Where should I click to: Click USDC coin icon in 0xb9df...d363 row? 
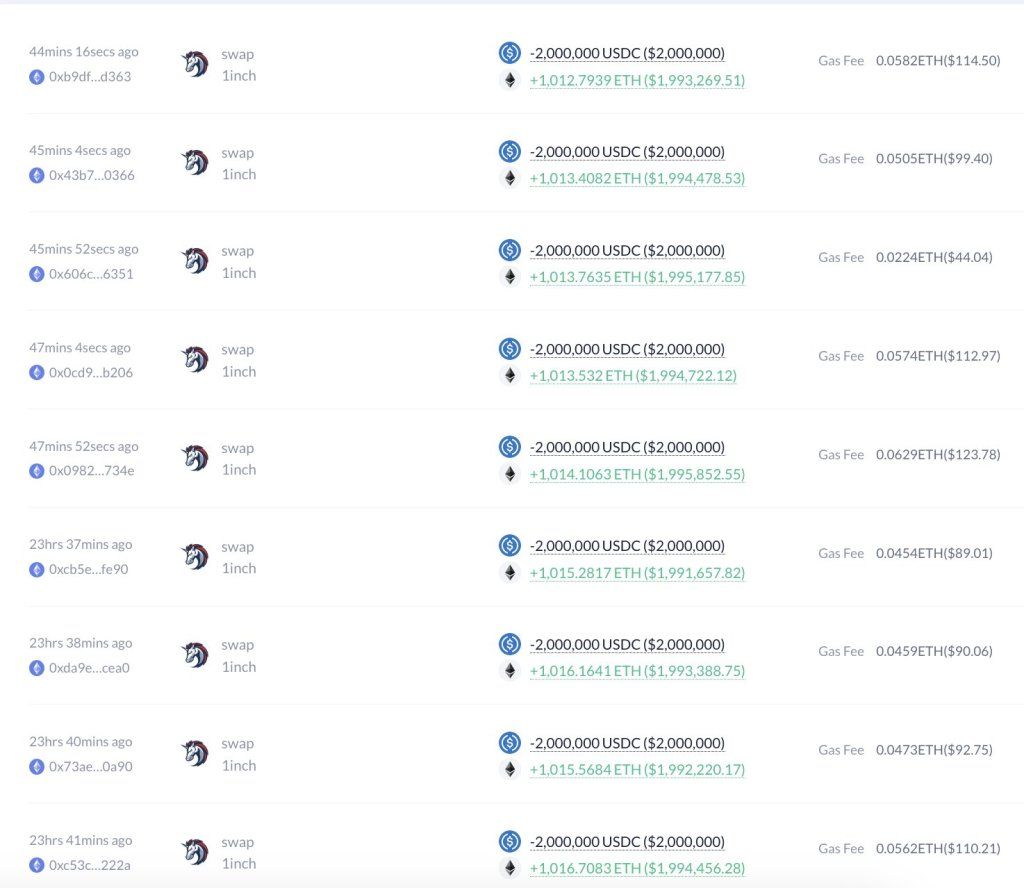click(509, 52)
